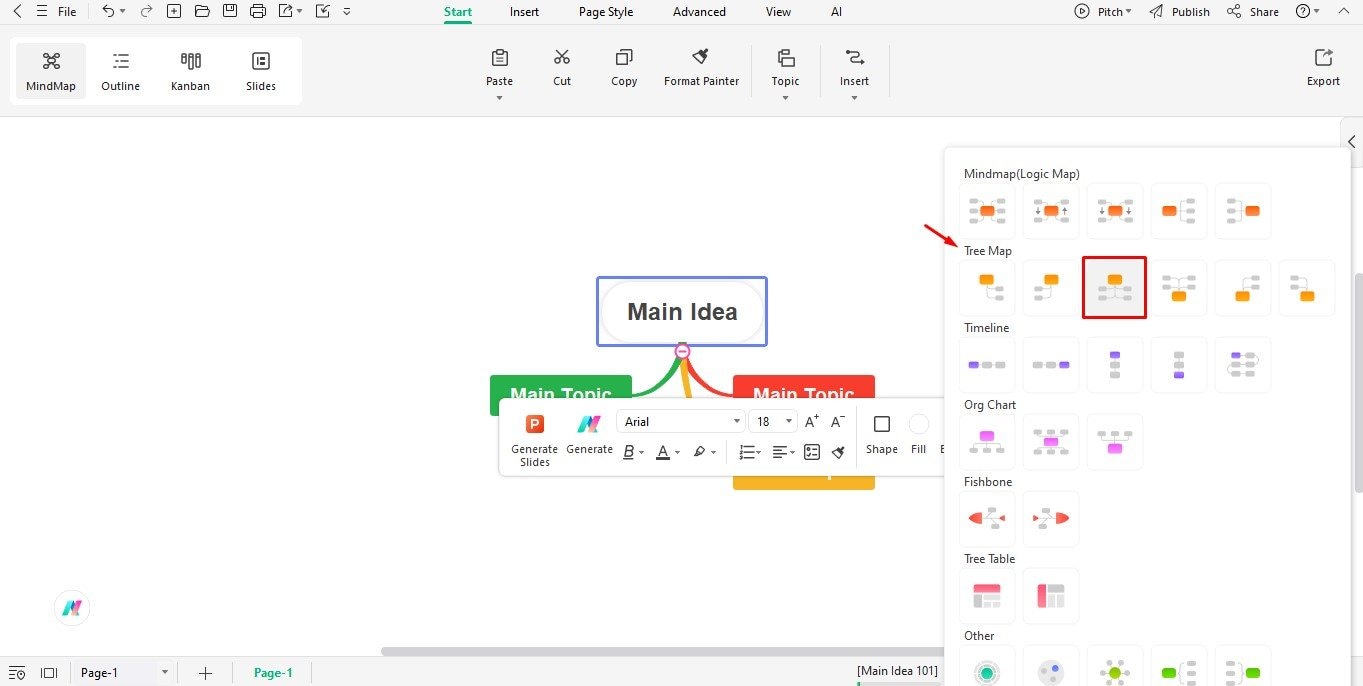Select first Timeline horizontal layout
This screenshot has height=686, width=1363.
pos(987,365)
